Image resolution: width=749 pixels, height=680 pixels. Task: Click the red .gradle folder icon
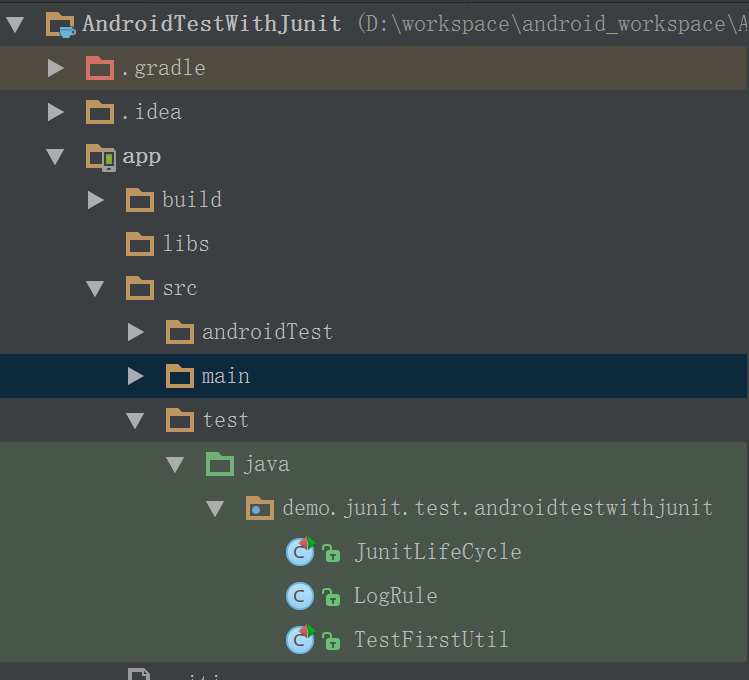click(100, 68)
